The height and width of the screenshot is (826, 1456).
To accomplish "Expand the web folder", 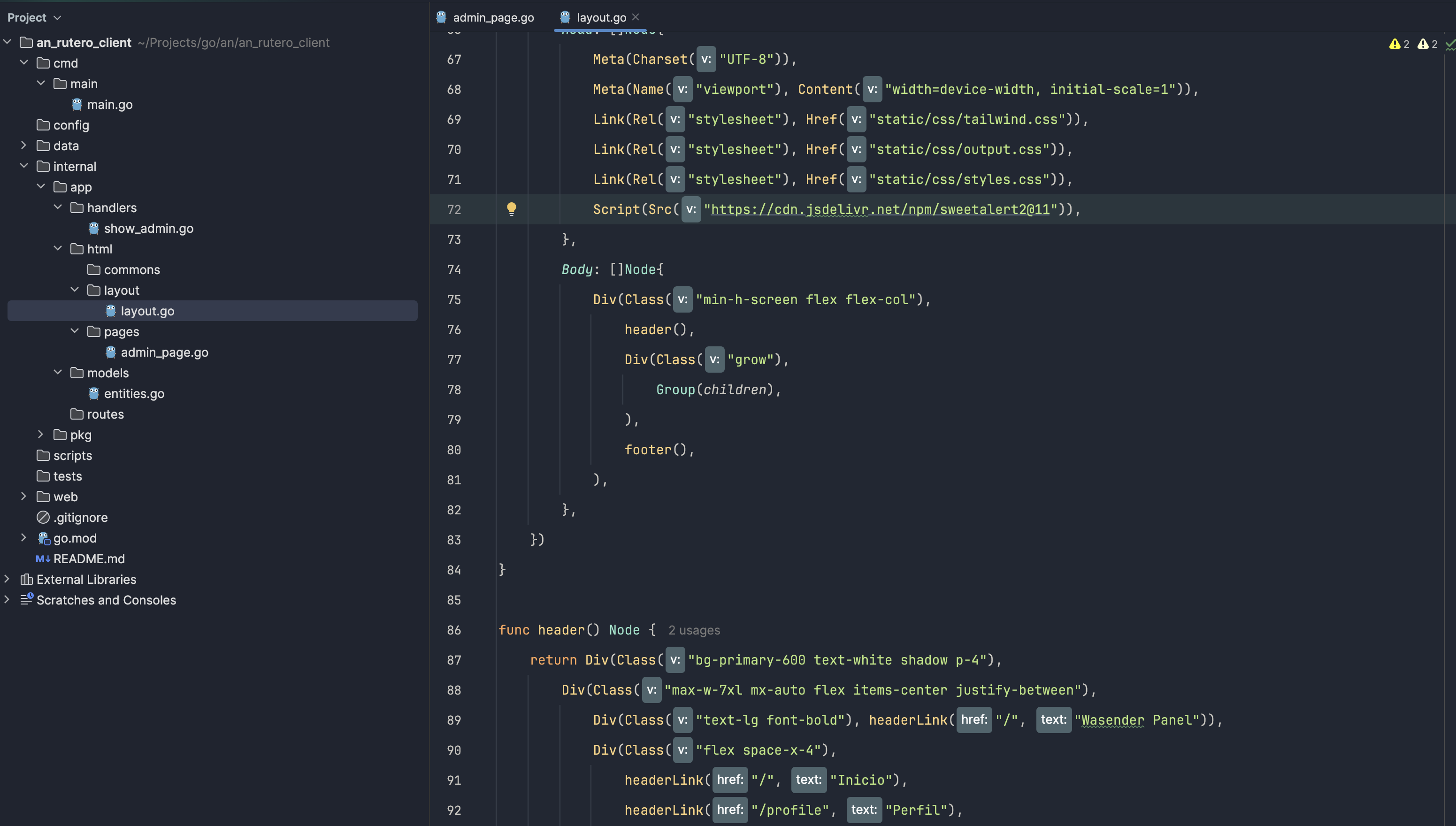I will pyautogui.click(x=24, y=497).
